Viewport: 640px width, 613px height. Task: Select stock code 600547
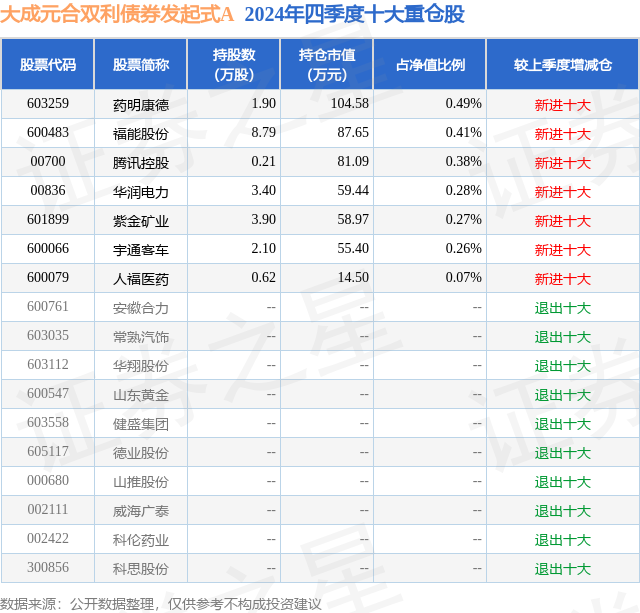tap(48, 393)
